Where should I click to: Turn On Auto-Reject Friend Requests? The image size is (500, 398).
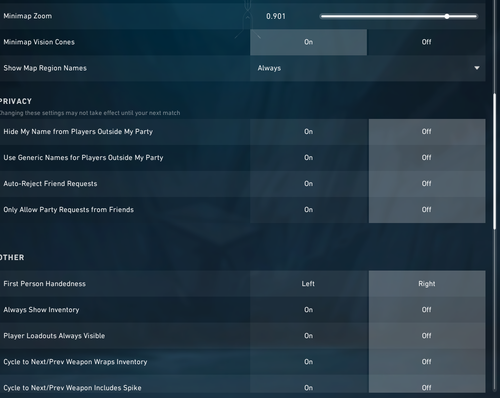coord(308,184)
